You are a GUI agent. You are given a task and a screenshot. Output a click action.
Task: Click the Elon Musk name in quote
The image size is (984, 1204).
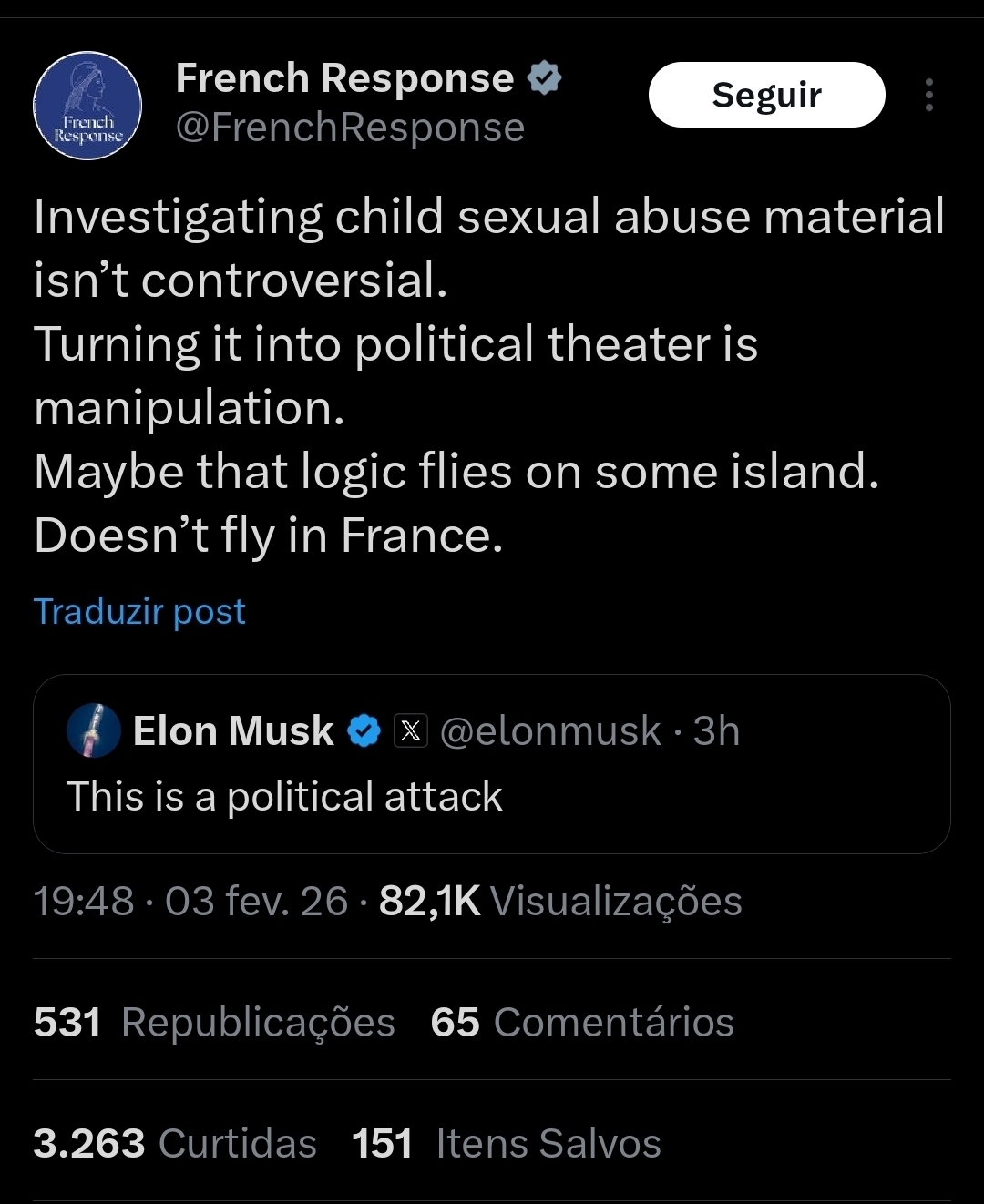pos(233,730)
